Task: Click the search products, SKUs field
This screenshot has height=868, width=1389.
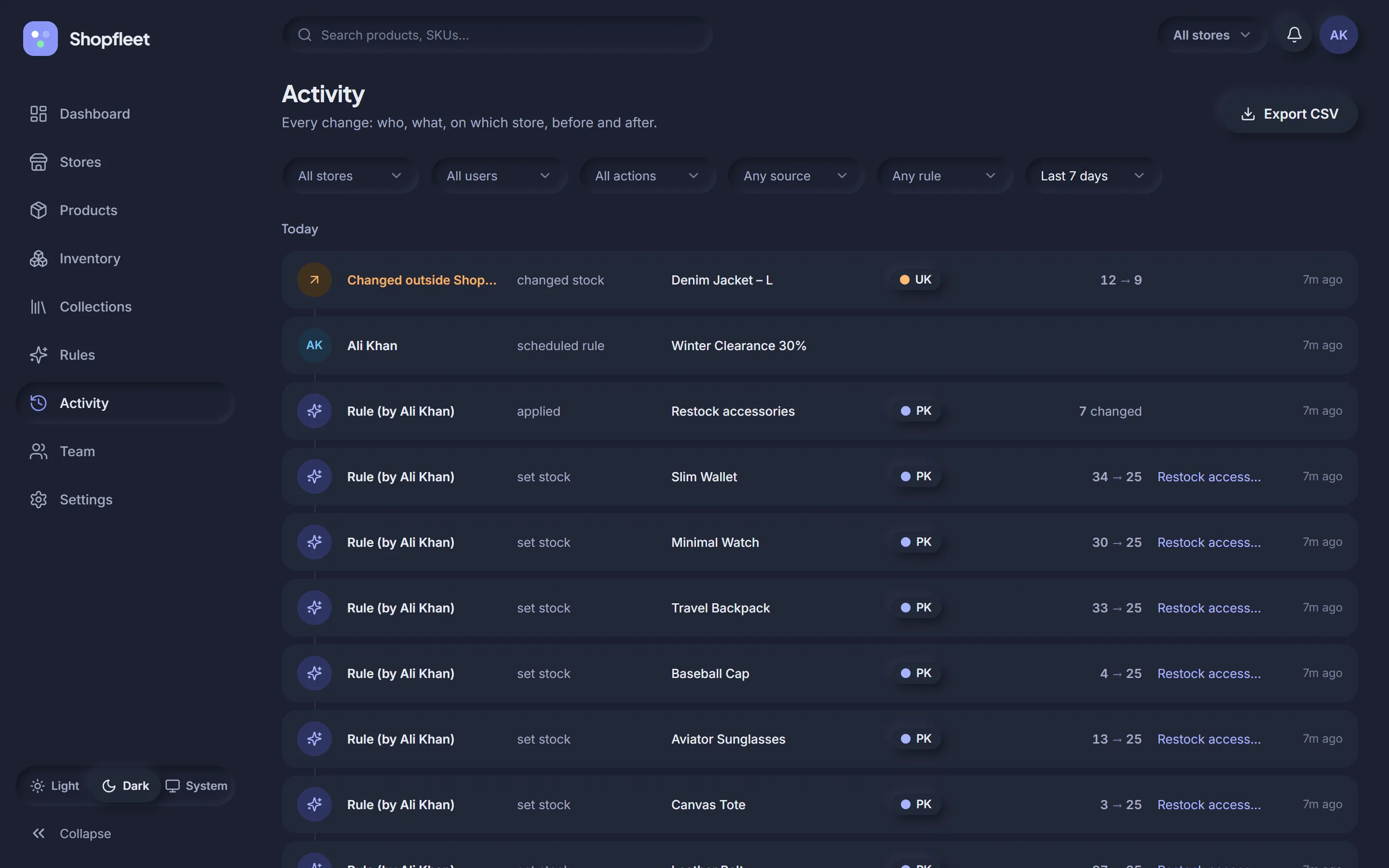Action: click(x=497, y=35)
